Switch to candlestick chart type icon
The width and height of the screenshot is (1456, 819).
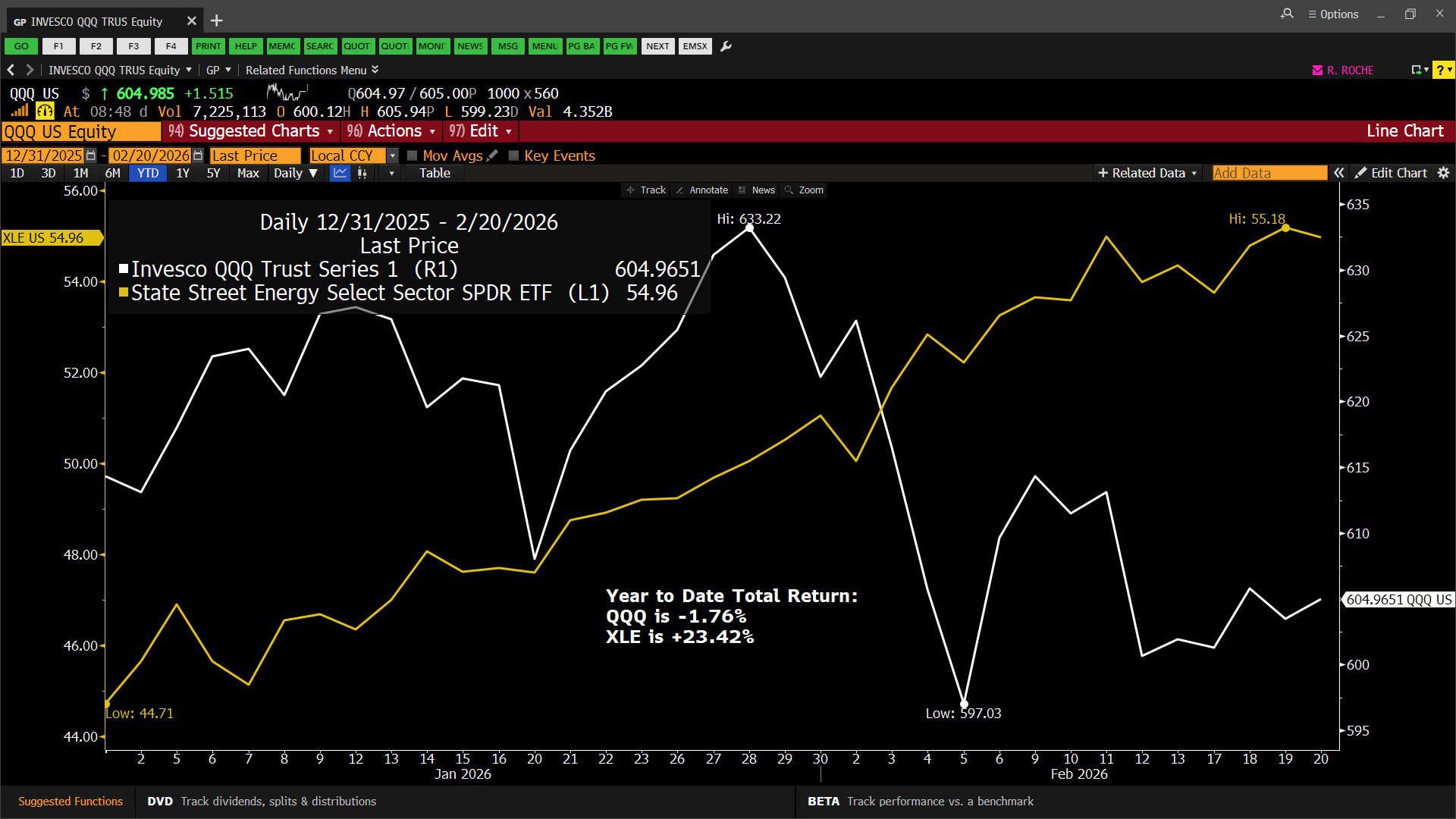point(362,173)
